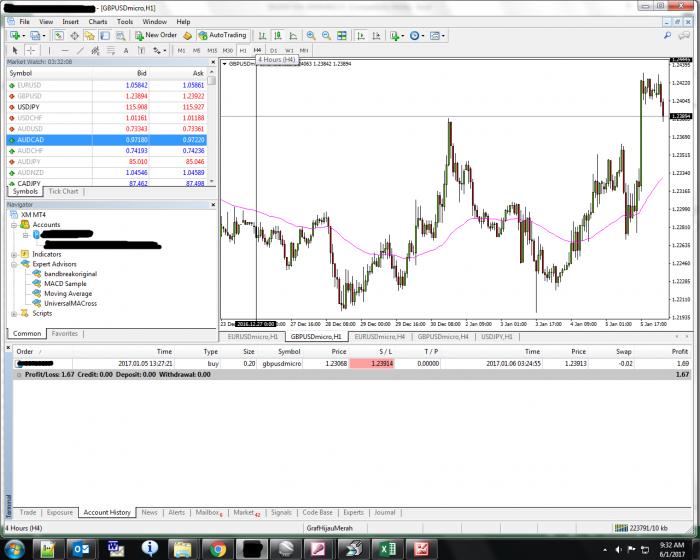Switch chart to candlesticks icon
Screen dimensions: 700x560
point(277,35)
